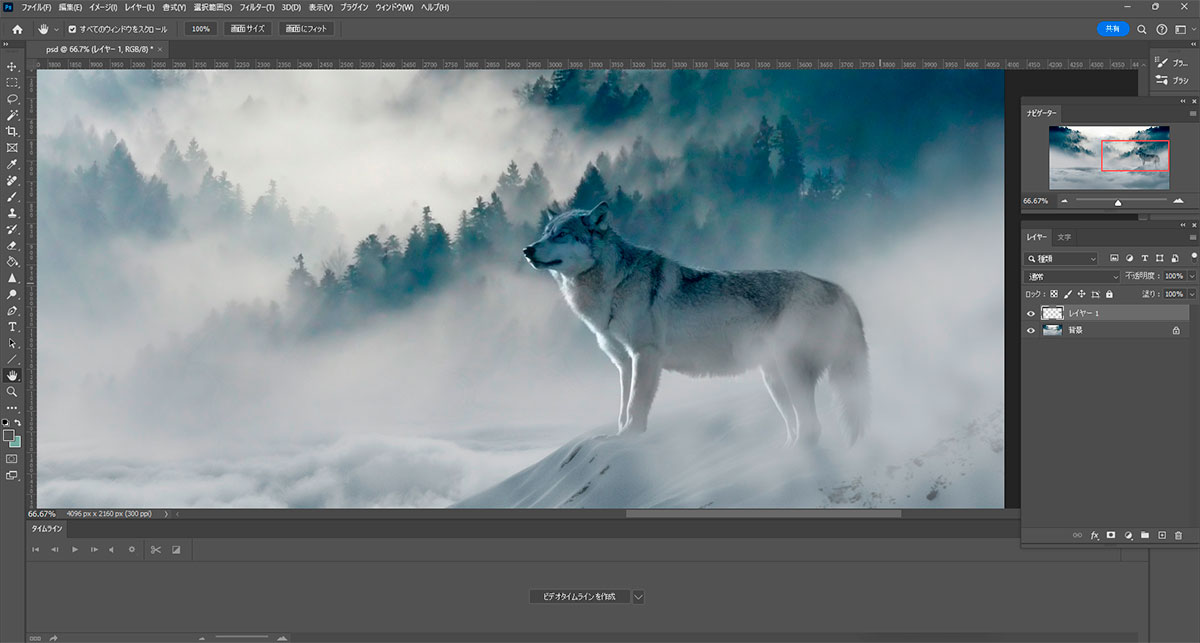Open the フィルター(T) menu
The height and width of the screenshot is (643, 1200).
(x=257, y=8)
